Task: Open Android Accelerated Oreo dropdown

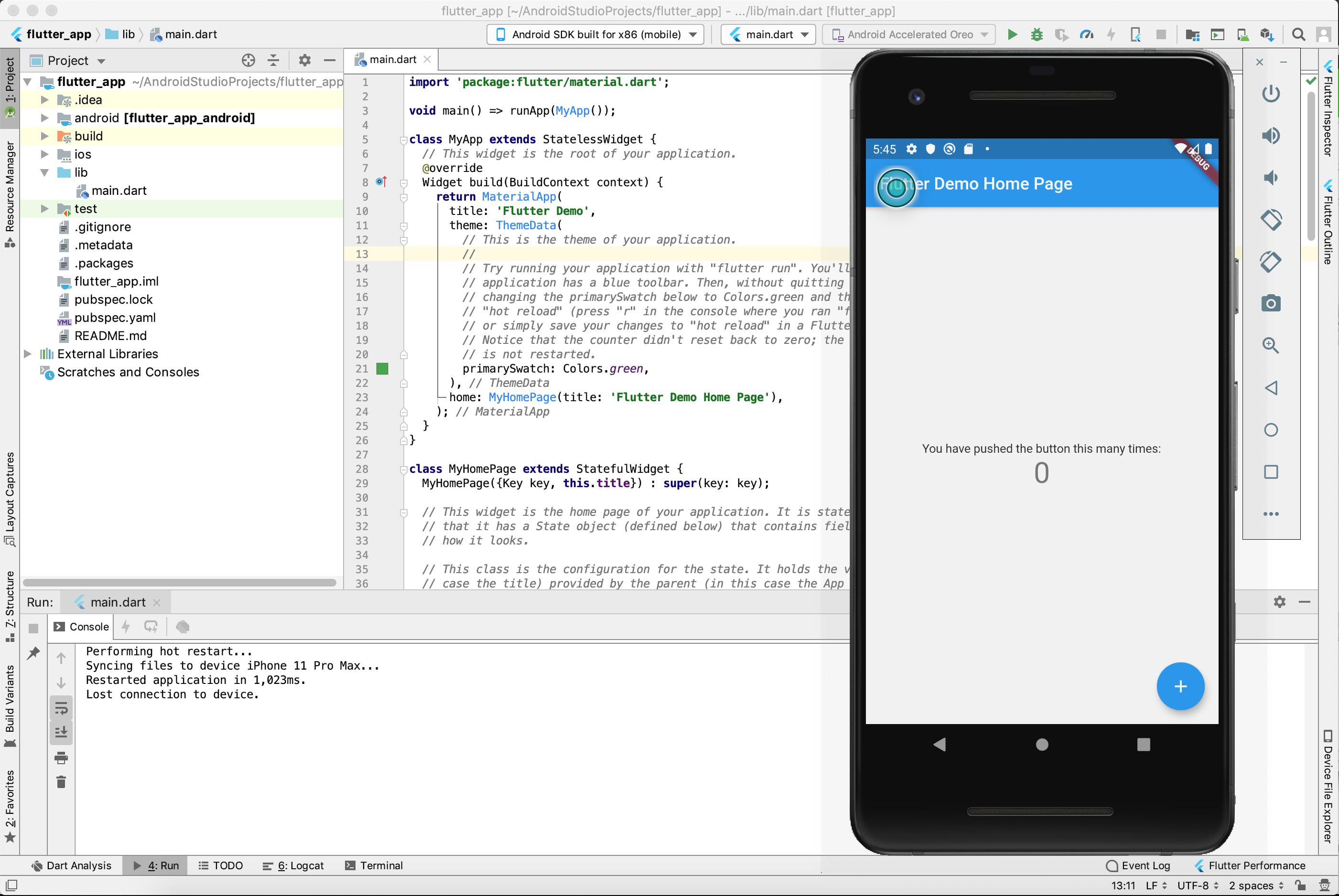Action: 908,34
